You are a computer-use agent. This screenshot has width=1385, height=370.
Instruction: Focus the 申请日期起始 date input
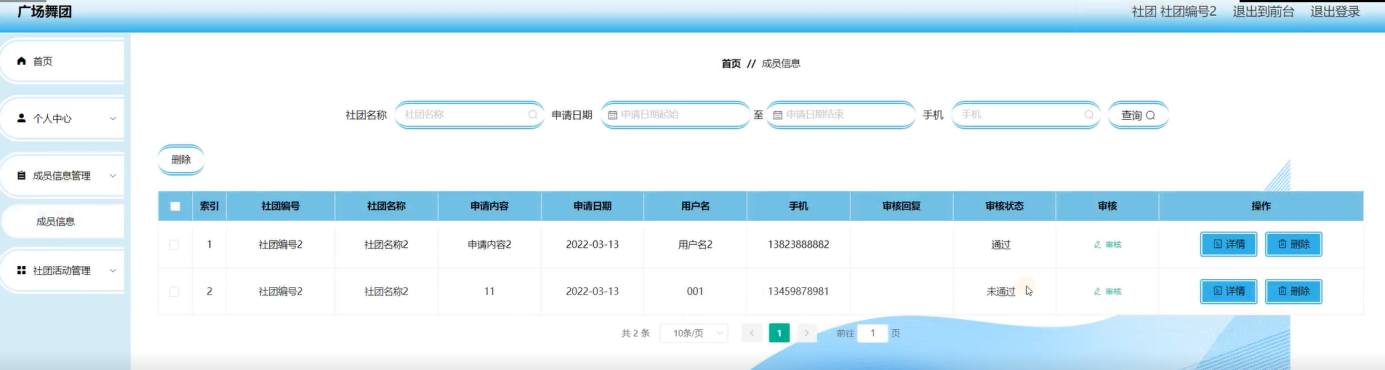pos(675,115)
